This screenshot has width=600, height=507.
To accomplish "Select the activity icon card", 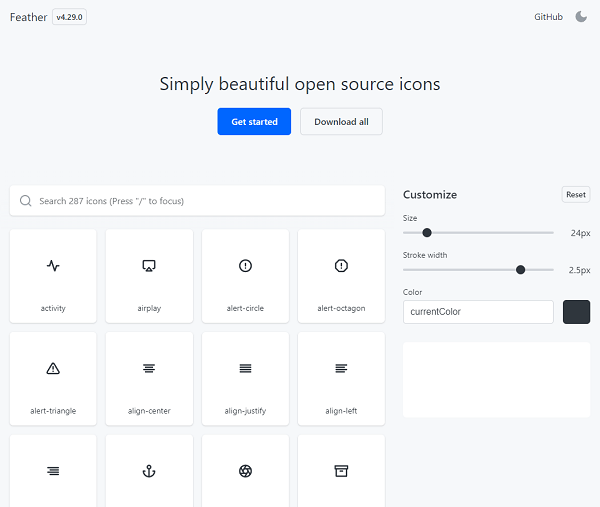I will click(x=53, y=276).
